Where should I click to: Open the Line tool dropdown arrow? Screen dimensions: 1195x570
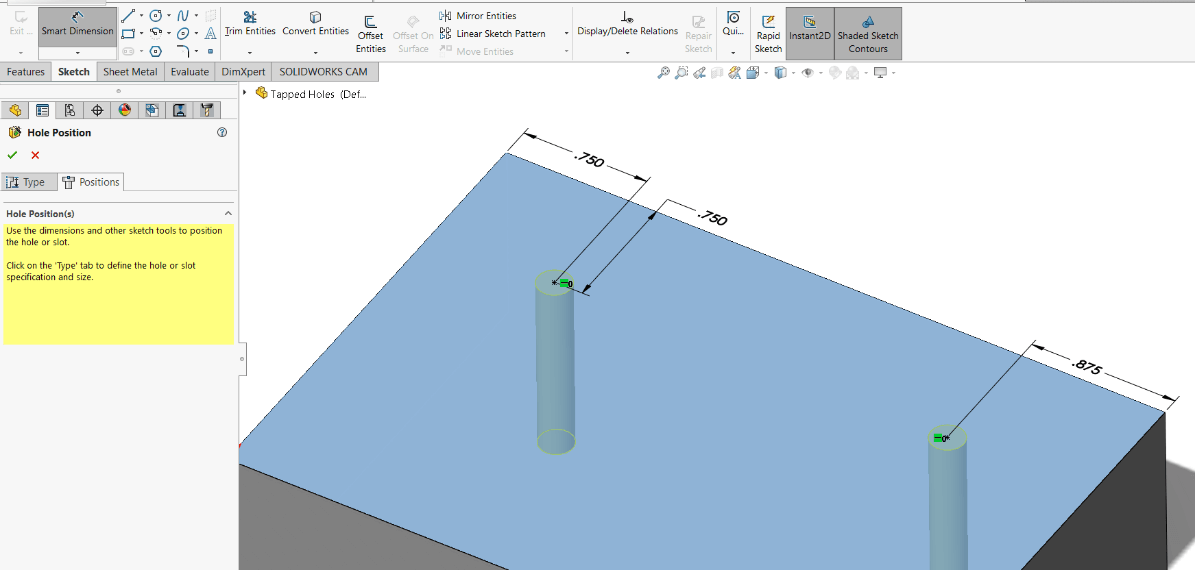(141, 15)
